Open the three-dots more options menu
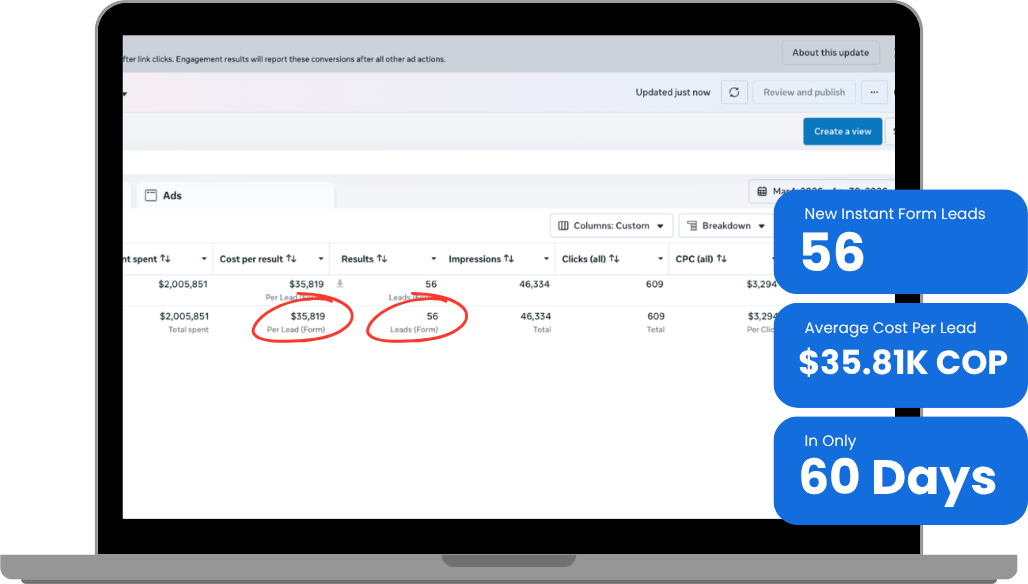The image size is (1028, 584). click(x=874, y=92)
